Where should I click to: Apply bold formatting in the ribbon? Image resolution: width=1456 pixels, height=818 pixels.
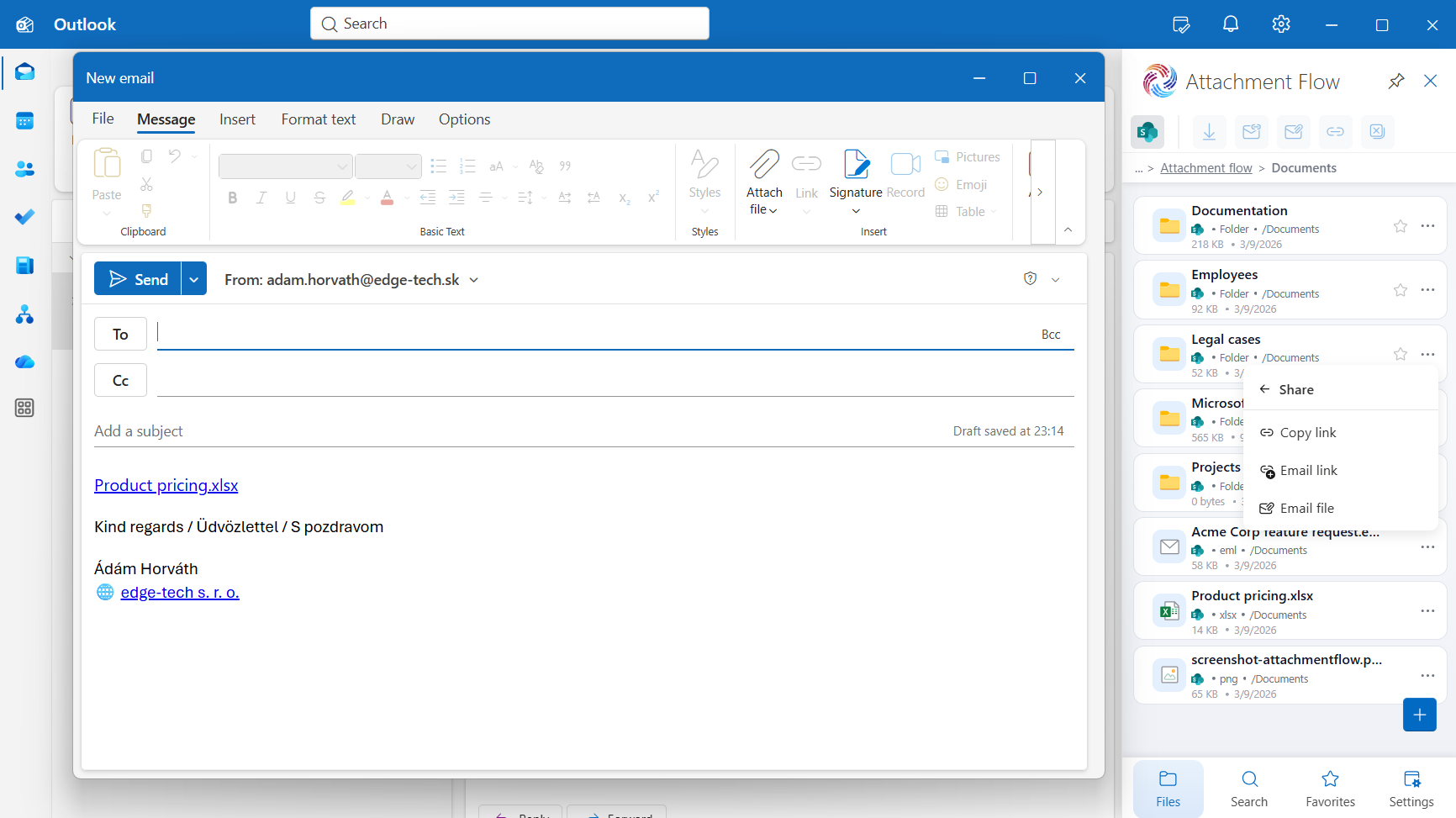pos(233,198)
